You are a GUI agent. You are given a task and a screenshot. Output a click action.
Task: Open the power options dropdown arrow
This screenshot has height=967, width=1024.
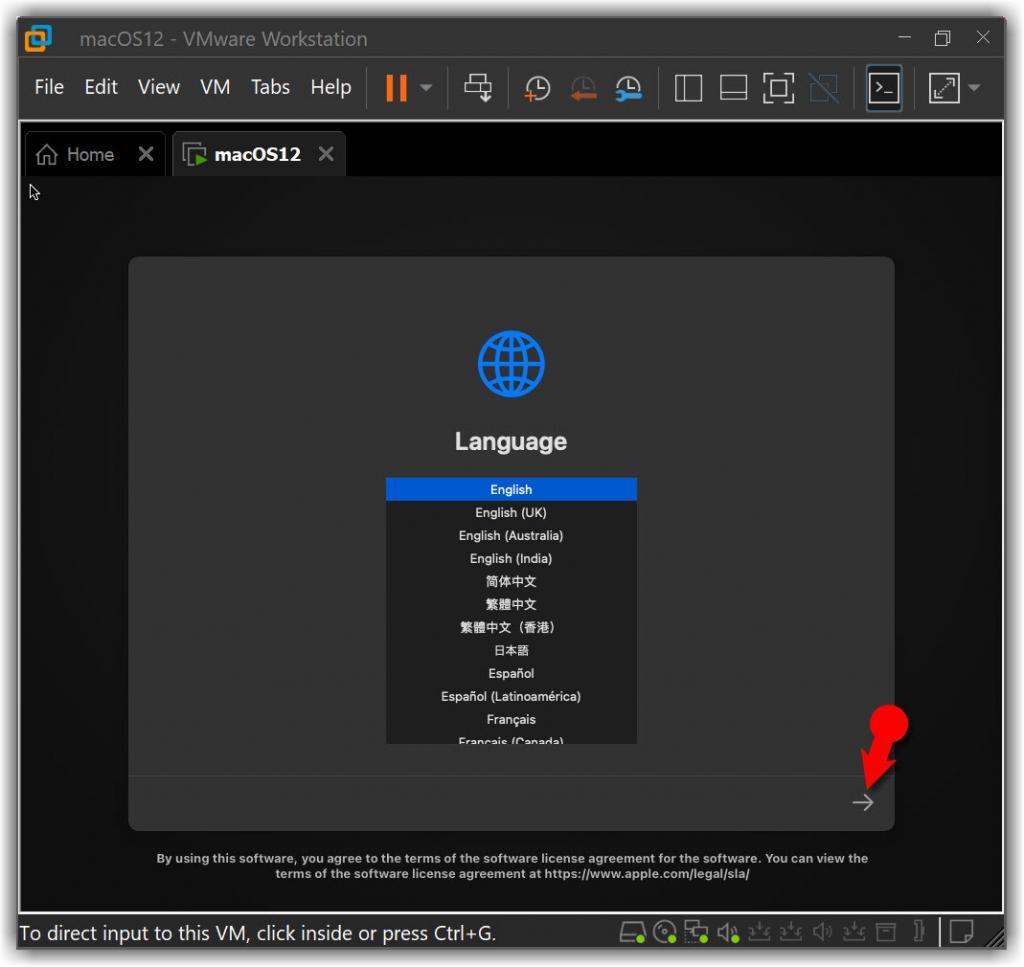(x=427, y=88)
